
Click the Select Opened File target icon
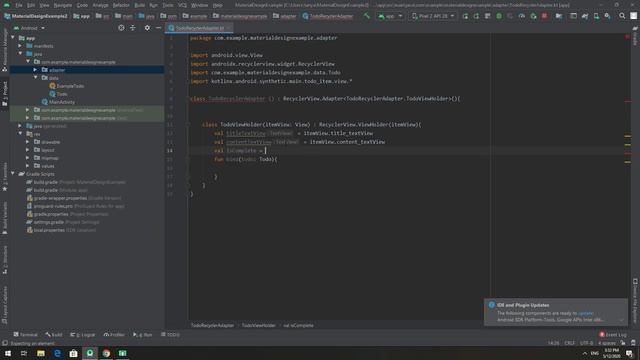pyautogui.click(x=121, y=28)
